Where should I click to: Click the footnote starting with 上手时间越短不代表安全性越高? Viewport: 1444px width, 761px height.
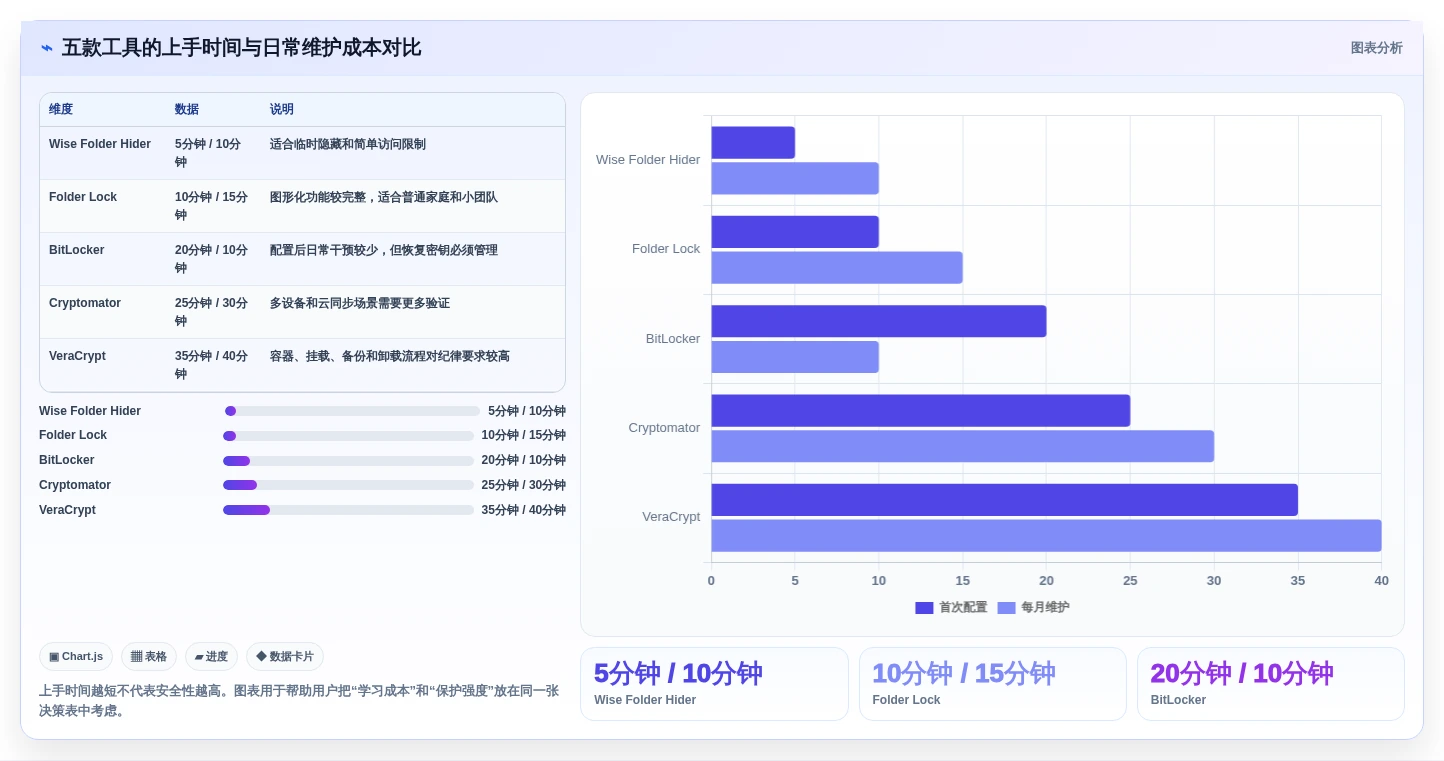[x=299, y=701]
